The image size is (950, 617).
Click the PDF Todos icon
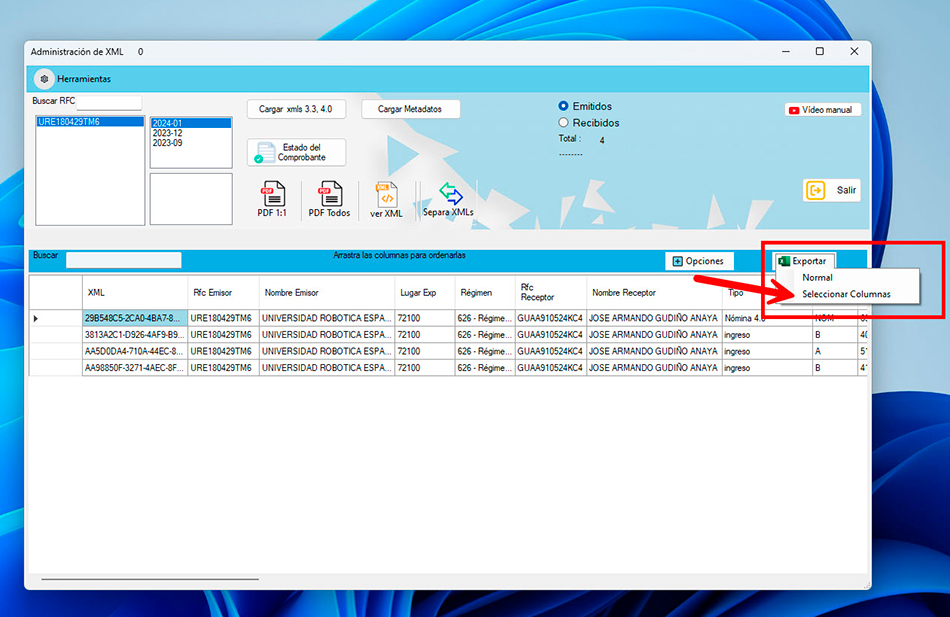(x=329, y=194)
